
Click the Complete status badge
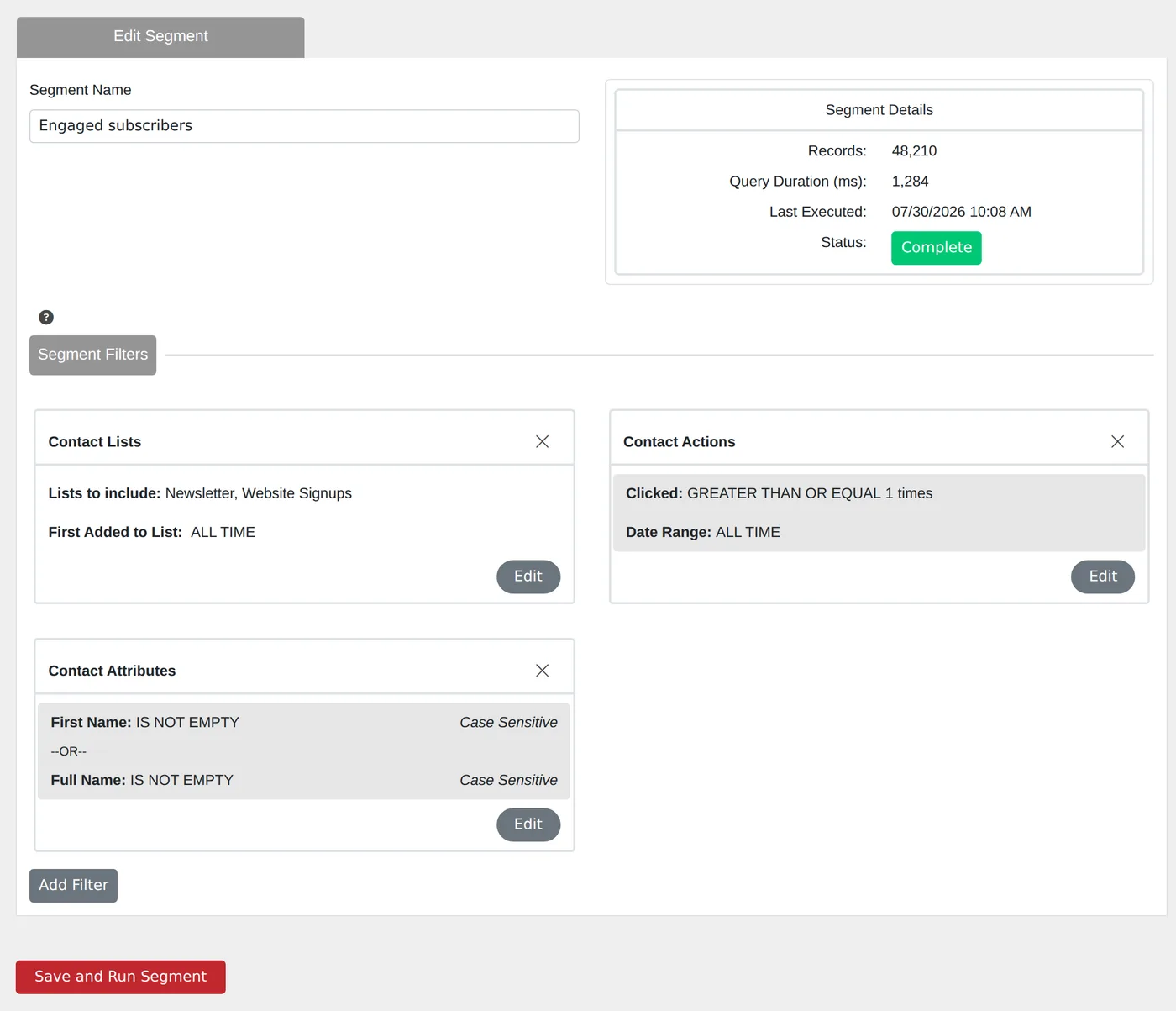pos(937,248)
